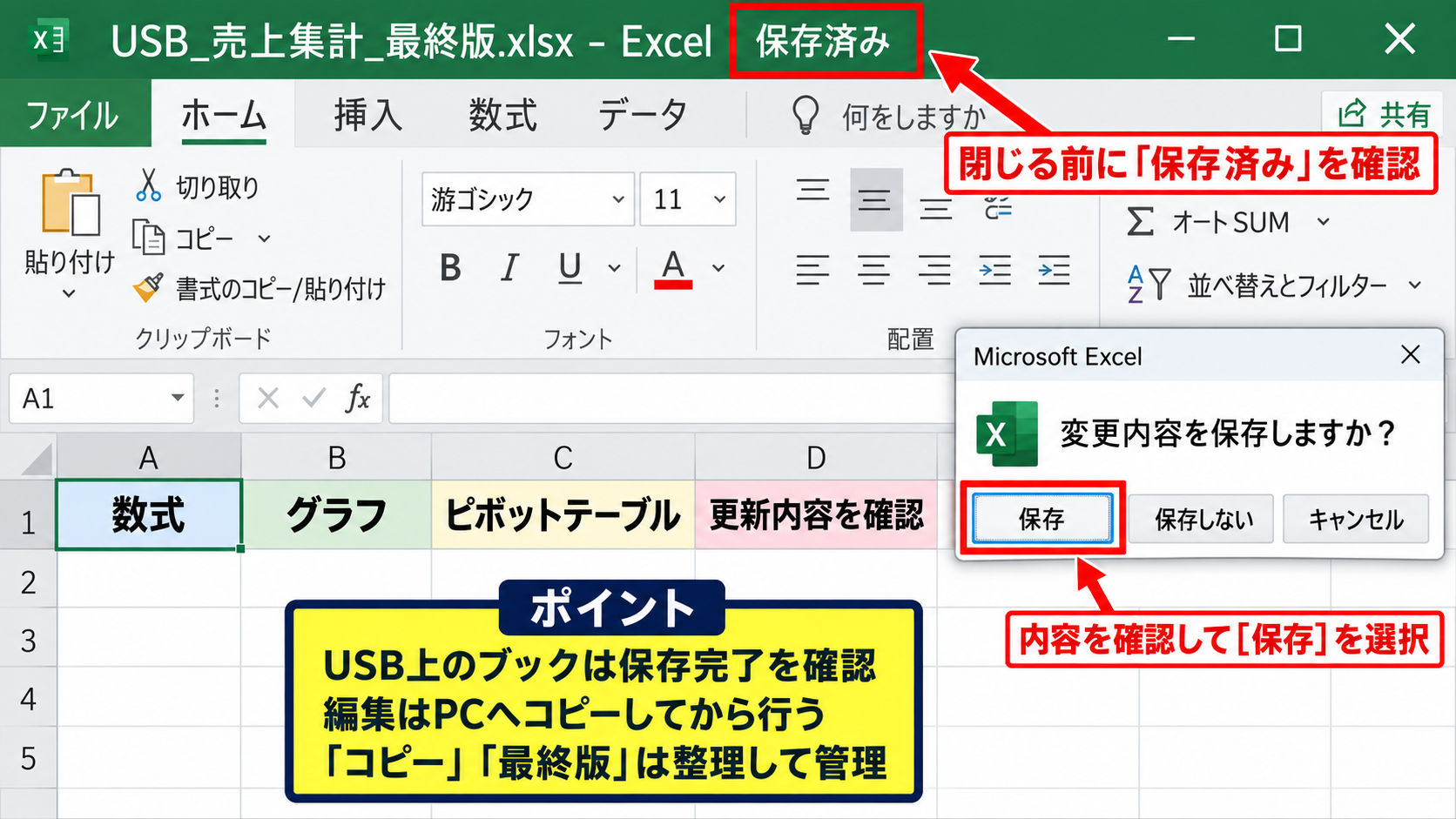Click the AutoSum sigma icon
Viewport: 1456px width, 819px height.
[1140, 222]
